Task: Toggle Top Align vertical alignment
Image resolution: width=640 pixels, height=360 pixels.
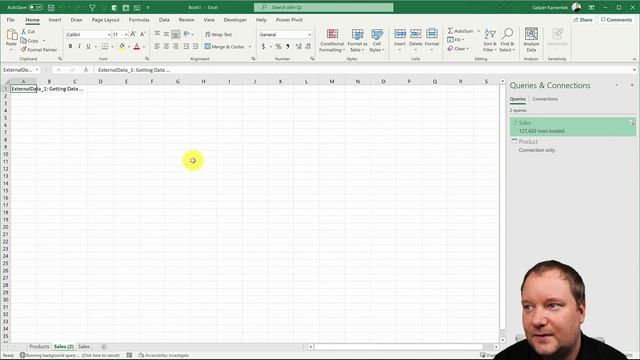Action: (x=157, y=34)
